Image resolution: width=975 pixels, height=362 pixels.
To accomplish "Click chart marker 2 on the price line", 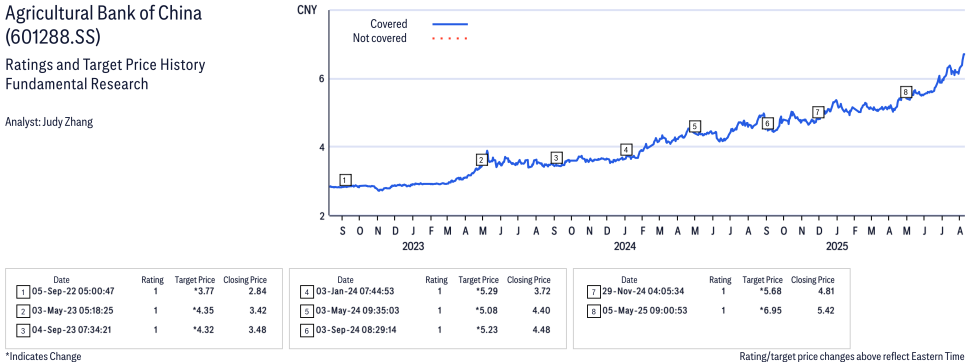I will 481,160.
